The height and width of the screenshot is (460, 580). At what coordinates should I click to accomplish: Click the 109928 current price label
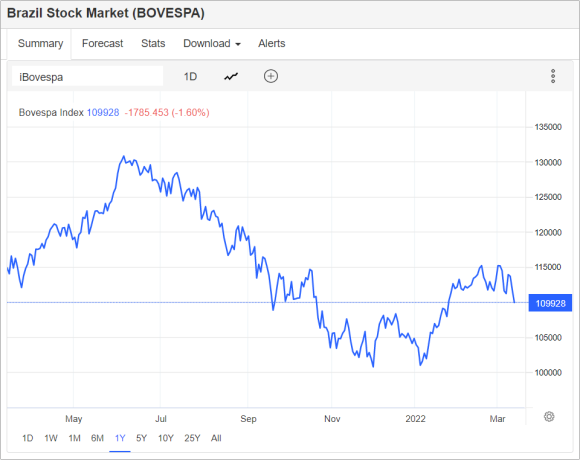(x=550, y=303)
